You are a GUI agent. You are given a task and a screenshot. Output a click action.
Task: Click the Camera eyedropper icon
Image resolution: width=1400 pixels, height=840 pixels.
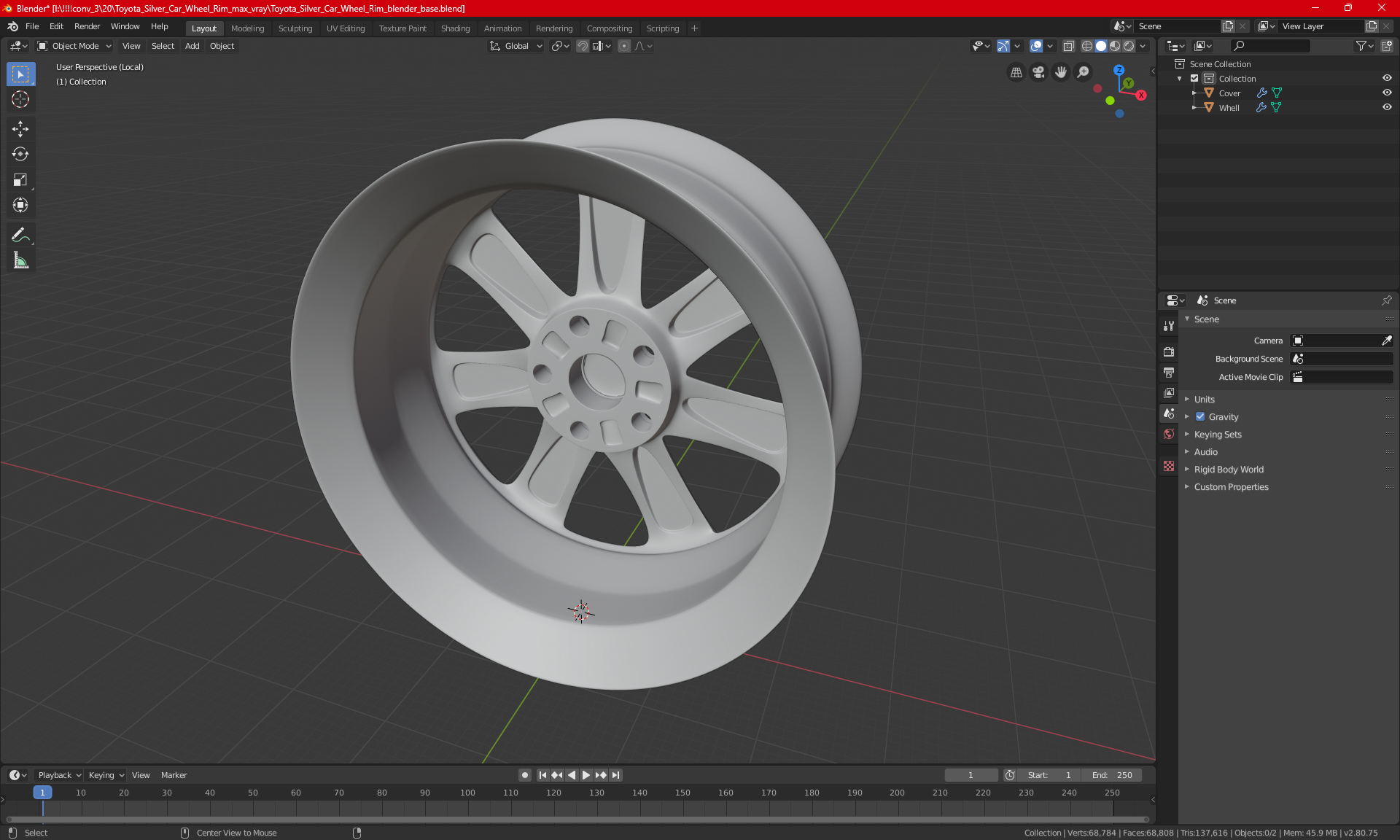(1386, 341)
